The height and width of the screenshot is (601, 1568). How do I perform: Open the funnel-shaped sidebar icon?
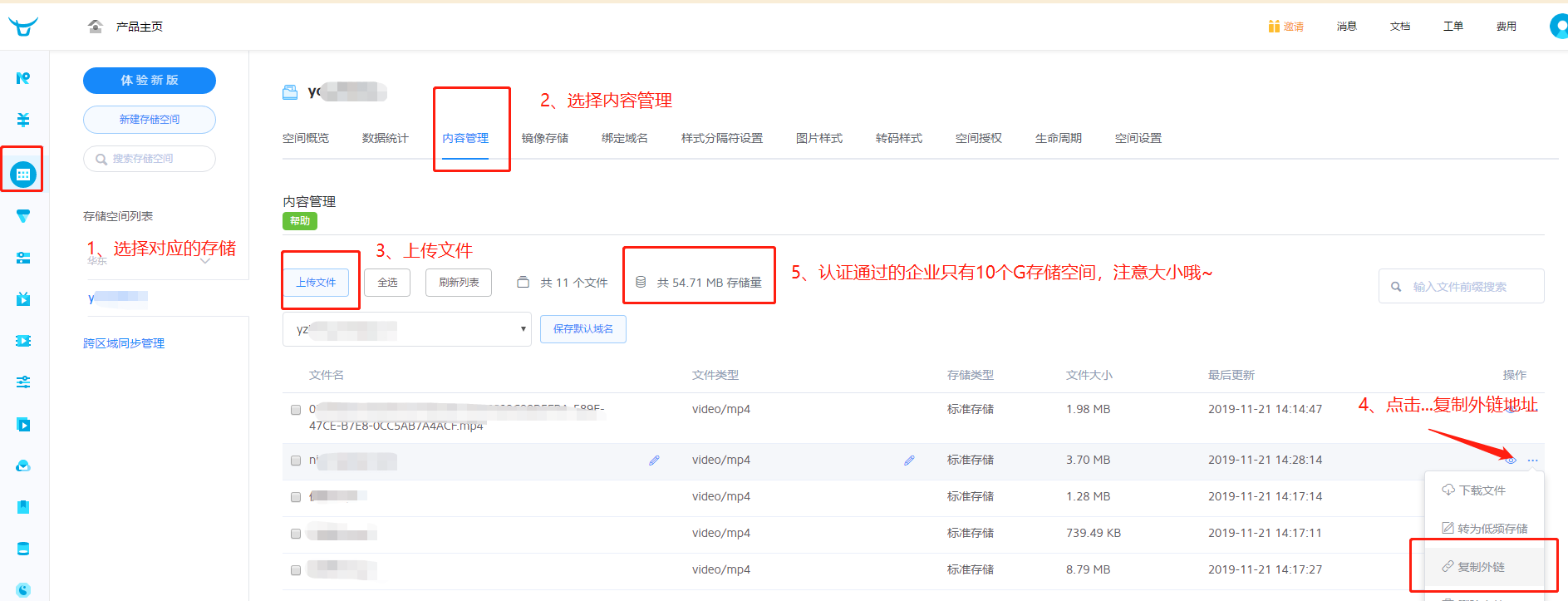coord(23,216)
